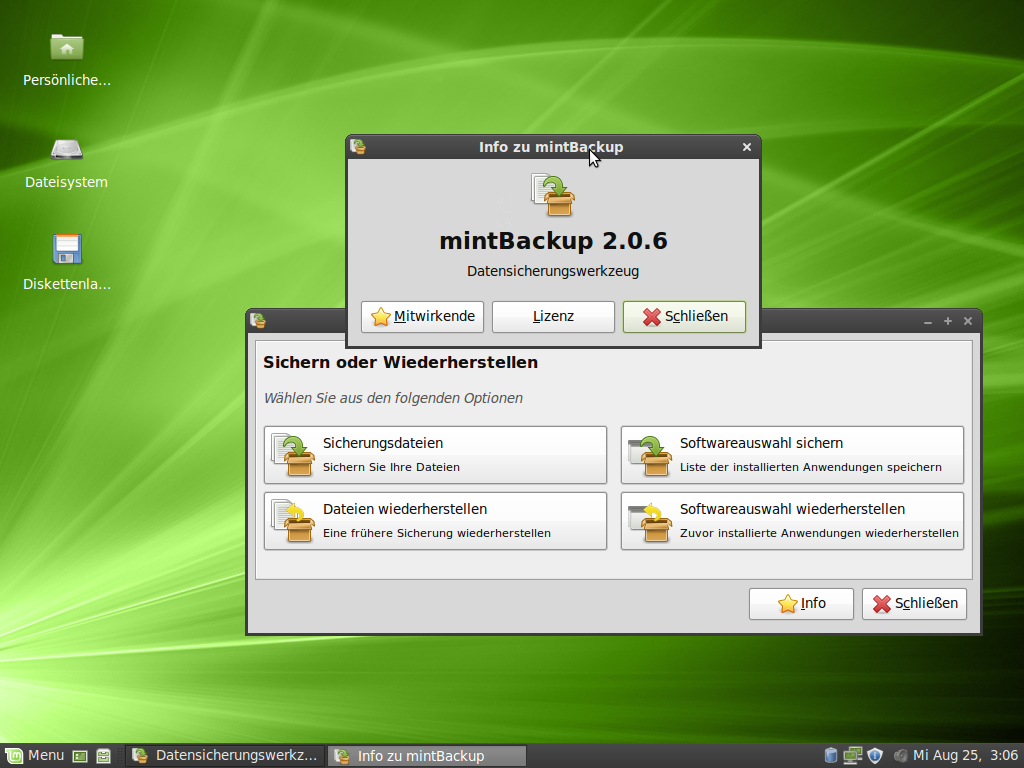Select Softwareauswahl wiederherstellen option

(791, 520)
